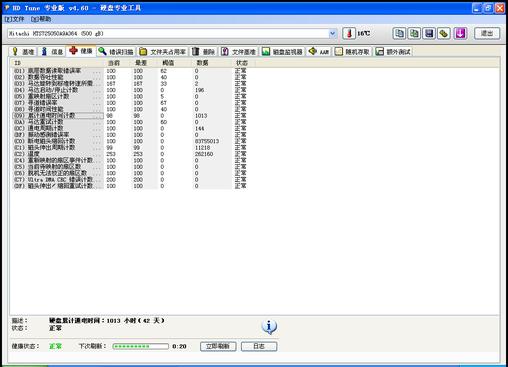Select the (DF) load/unload retry count row
This screenshot has width=508, height=367.
[x=130, y=186]
